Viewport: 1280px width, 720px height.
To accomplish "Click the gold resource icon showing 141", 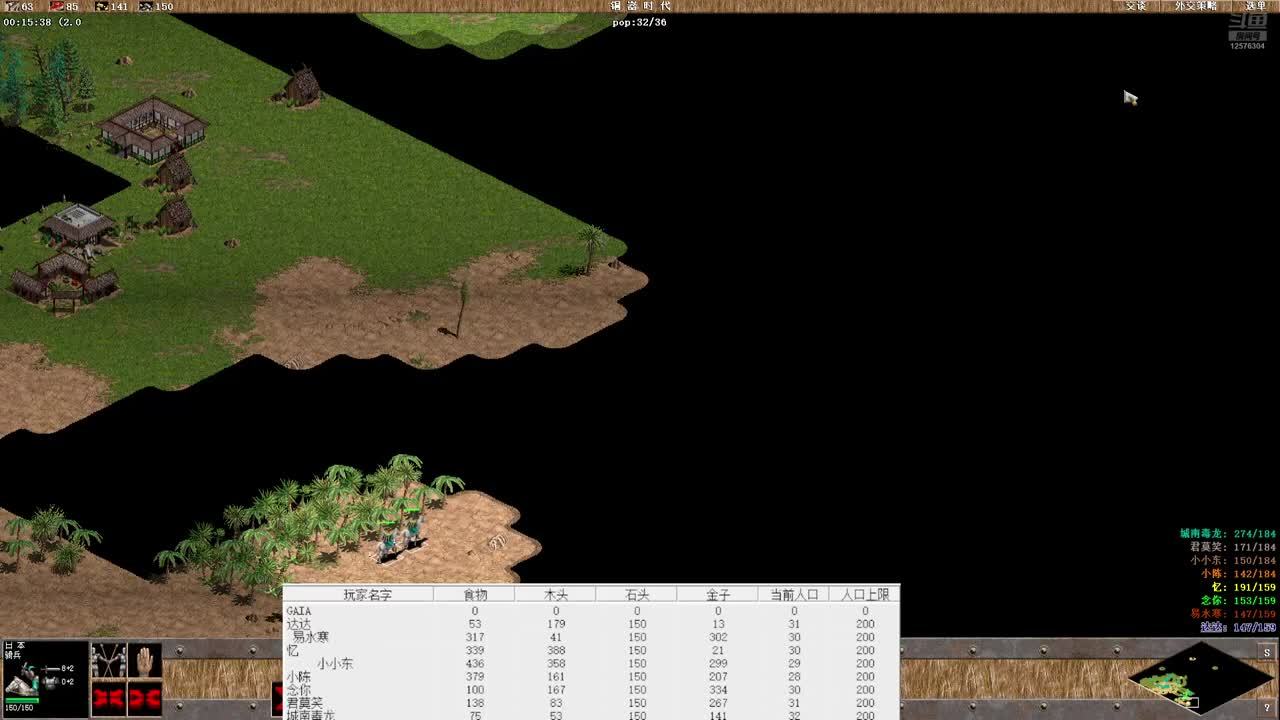I will pos(102,6).
